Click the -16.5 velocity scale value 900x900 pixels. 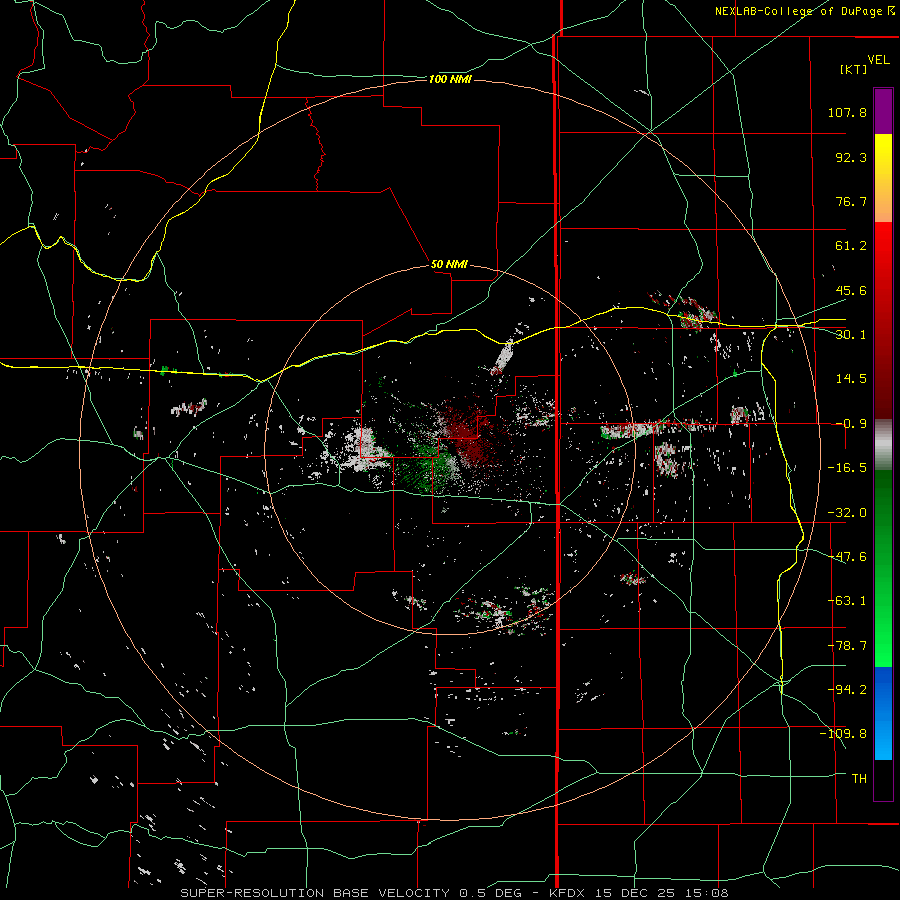(847, 468)
